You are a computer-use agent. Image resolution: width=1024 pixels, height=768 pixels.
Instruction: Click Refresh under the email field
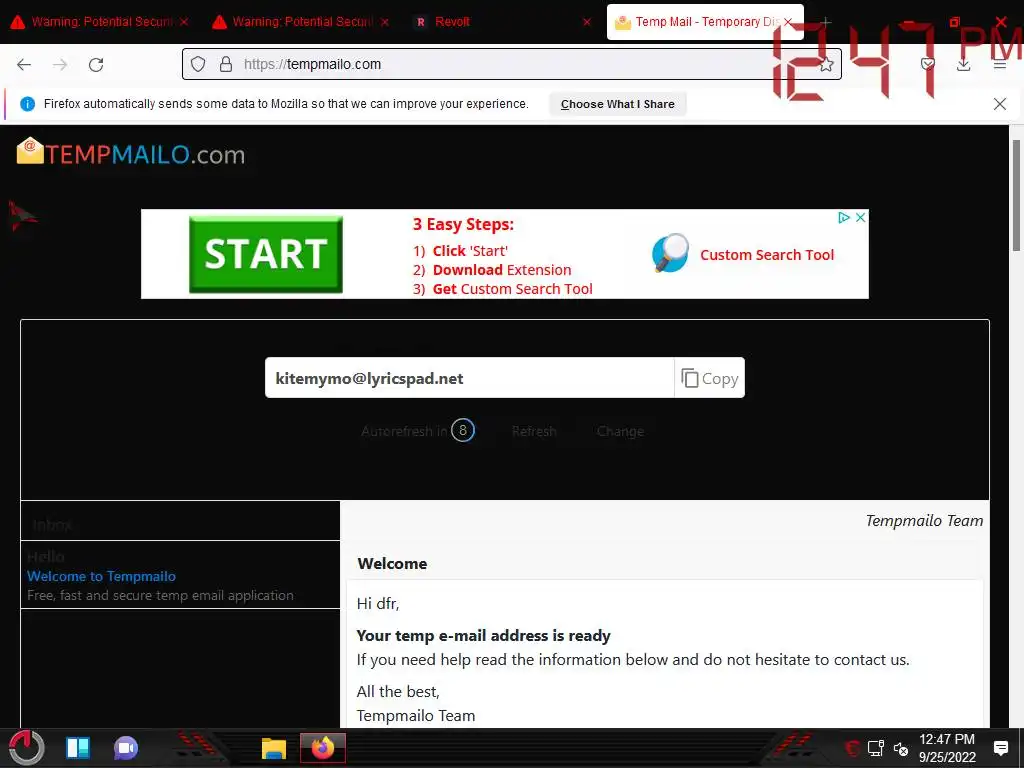click(534, 431)
